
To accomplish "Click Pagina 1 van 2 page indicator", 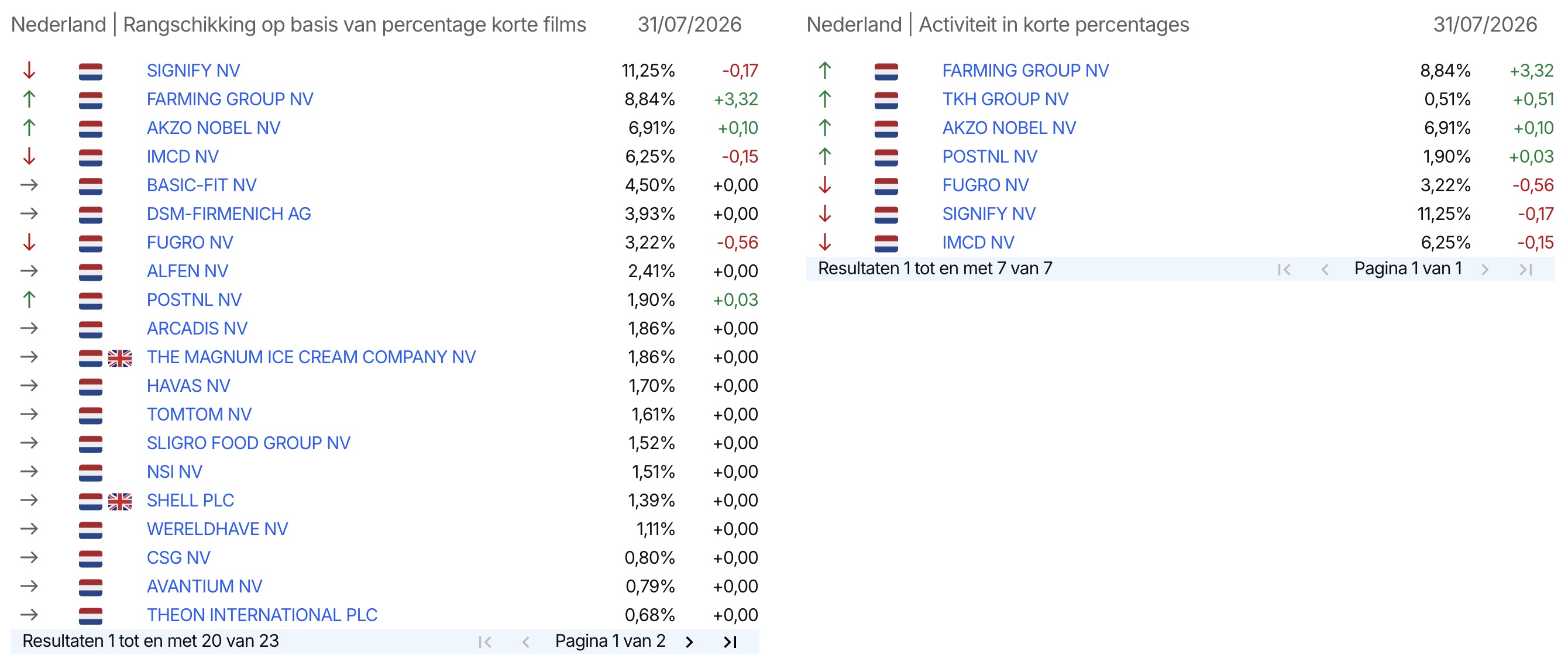I will point(610,641).
